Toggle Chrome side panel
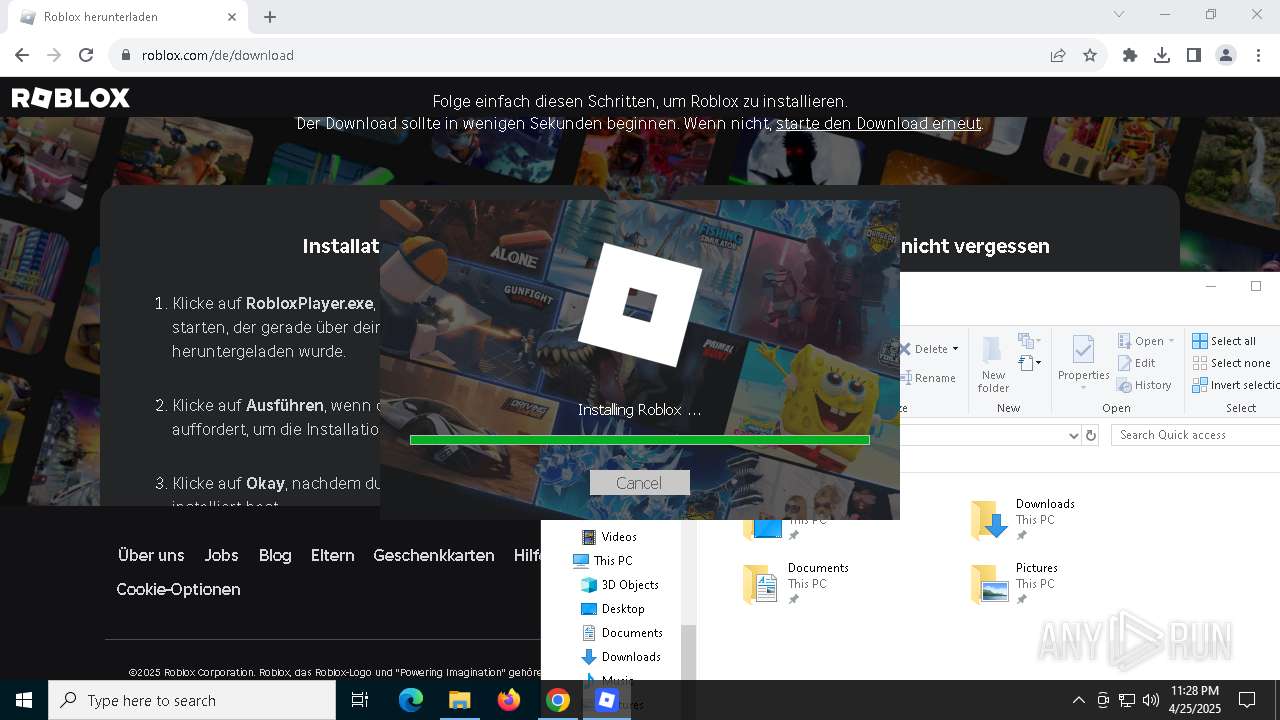This screenshot has height=720, width=1280. [x=1194, y=55]
